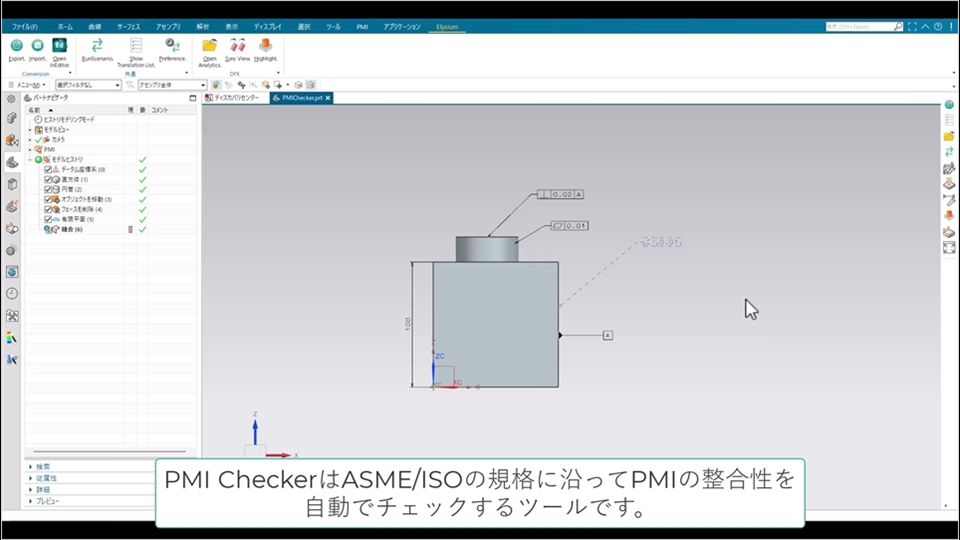Click the Export icon in Conversion group
Screen dimensions: 960x540
coord(17,46)
